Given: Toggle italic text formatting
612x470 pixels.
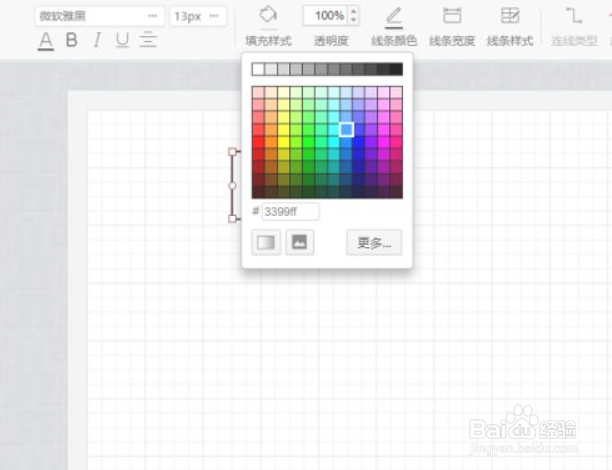Looking at the screenshot, I should 97,40.
